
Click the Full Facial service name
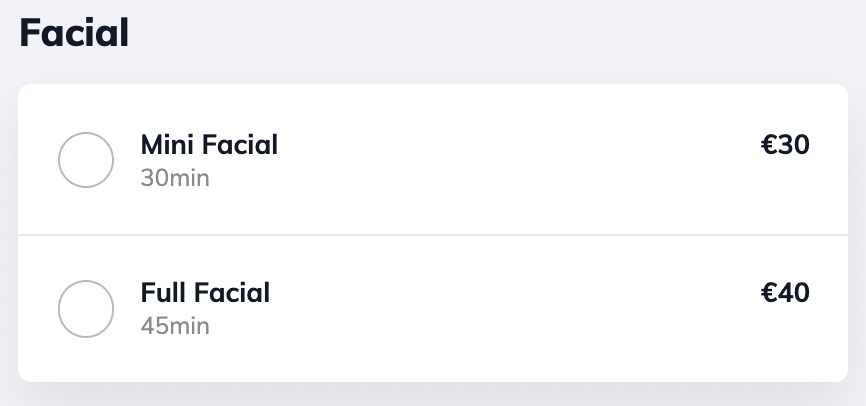(205, 293)
